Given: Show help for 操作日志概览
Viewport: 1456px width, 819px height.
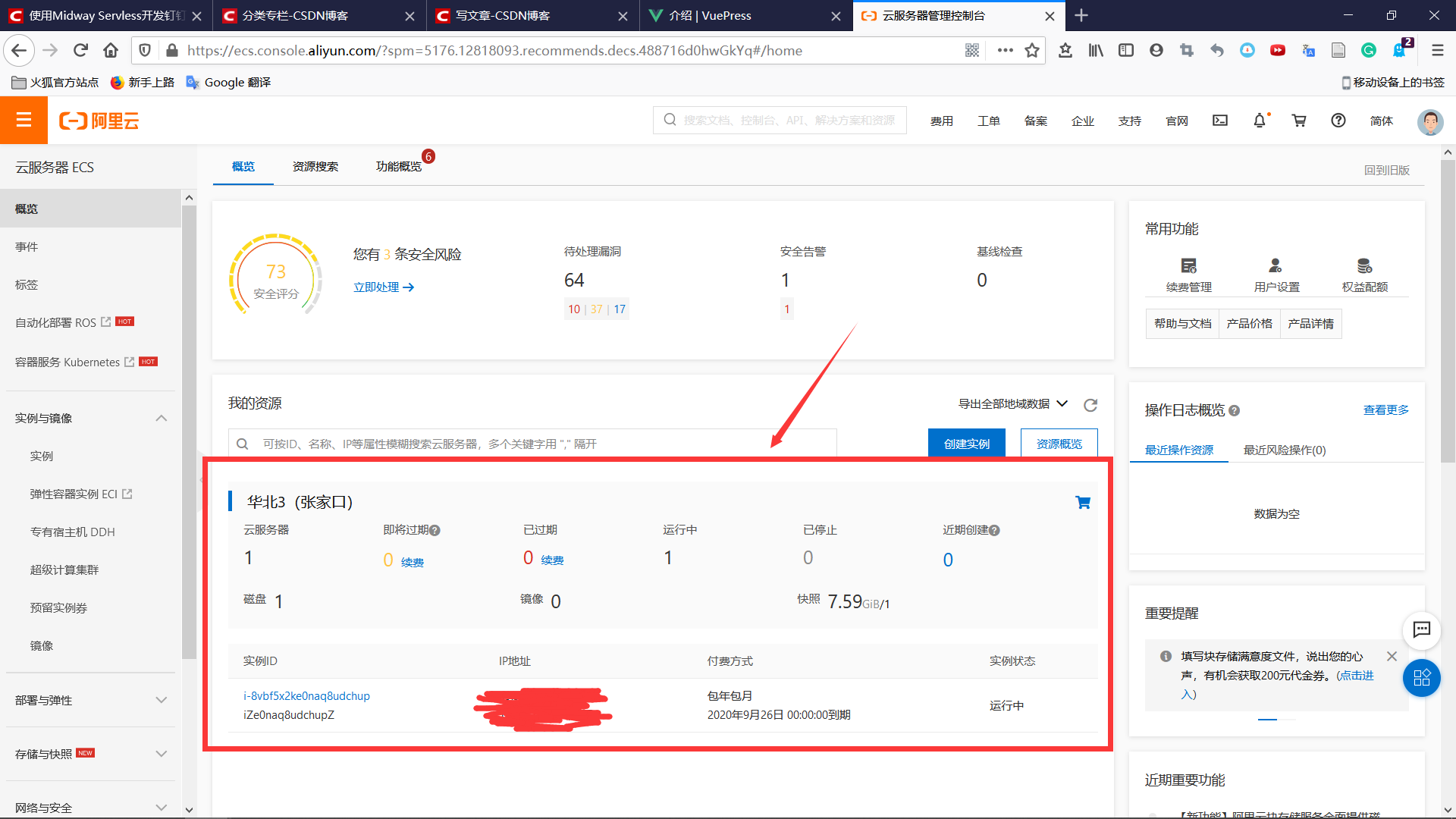Looking at the screenshot, I should point(1234,410).
